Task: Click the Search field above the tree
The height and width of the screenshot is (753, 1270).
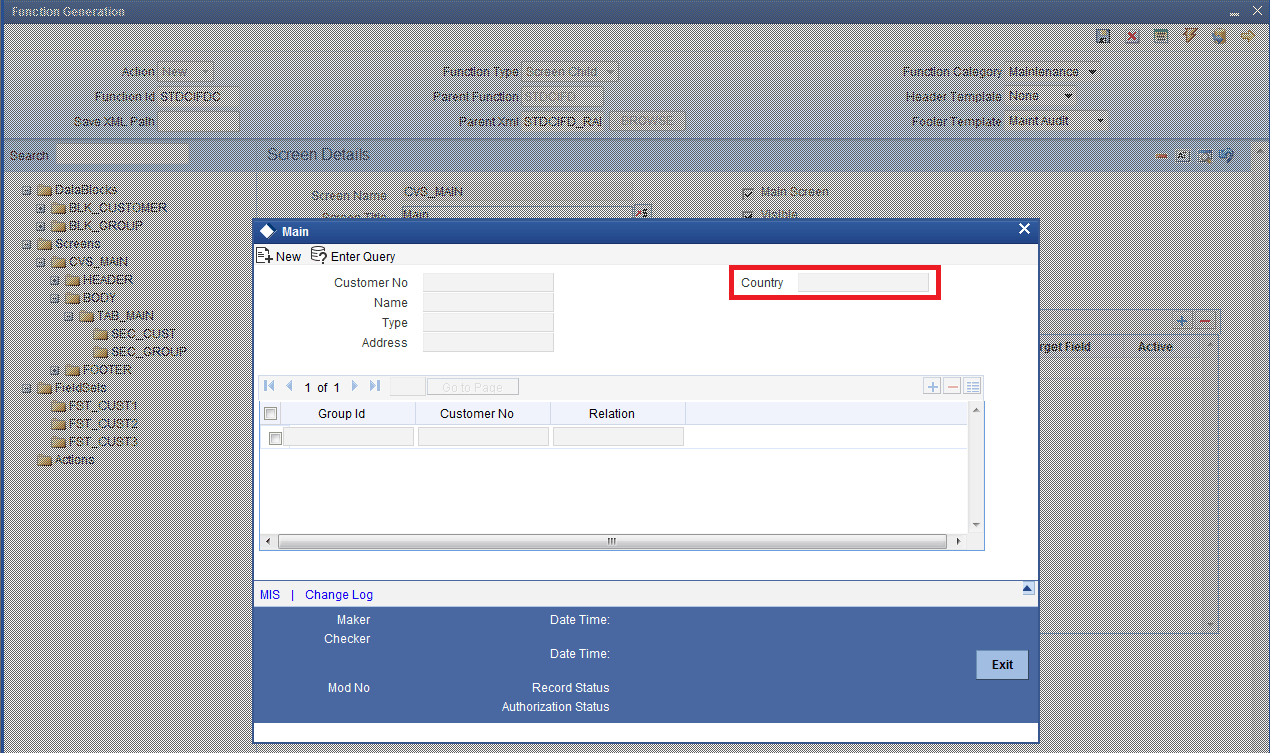Action: (x=121, y=155)
